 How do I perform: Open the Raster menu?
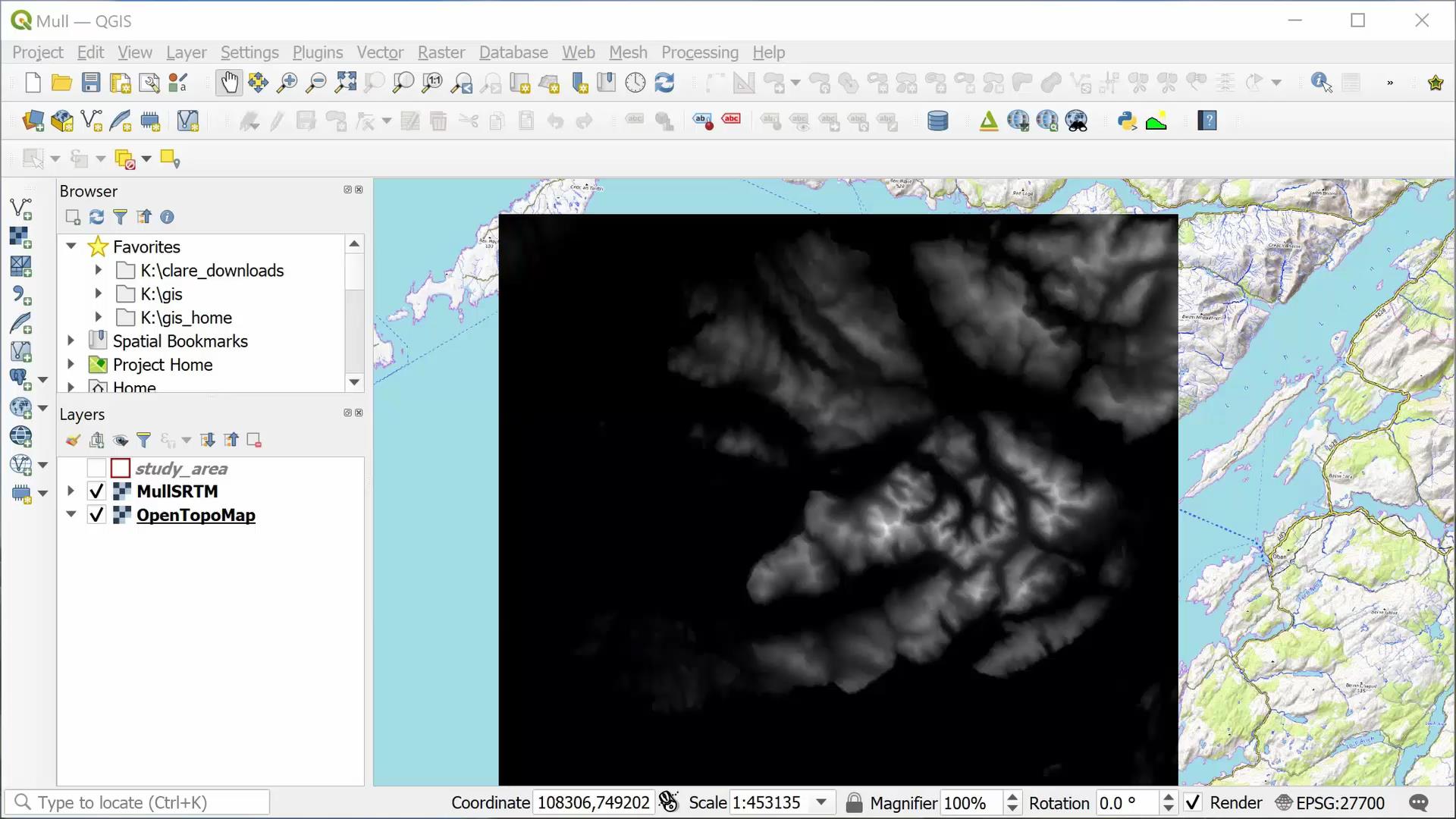tap(440, 52)
